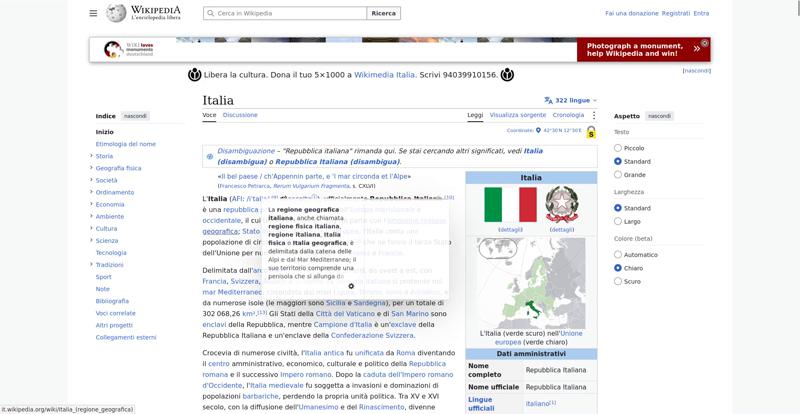Select the Leggi tab
Screen dimensions: 800x414
(475, 115)
